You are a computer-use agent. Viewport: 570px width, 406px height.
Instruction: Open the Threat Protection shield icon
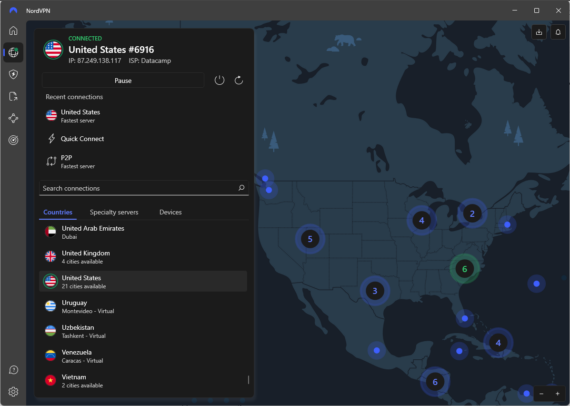[x=13, y=74]
